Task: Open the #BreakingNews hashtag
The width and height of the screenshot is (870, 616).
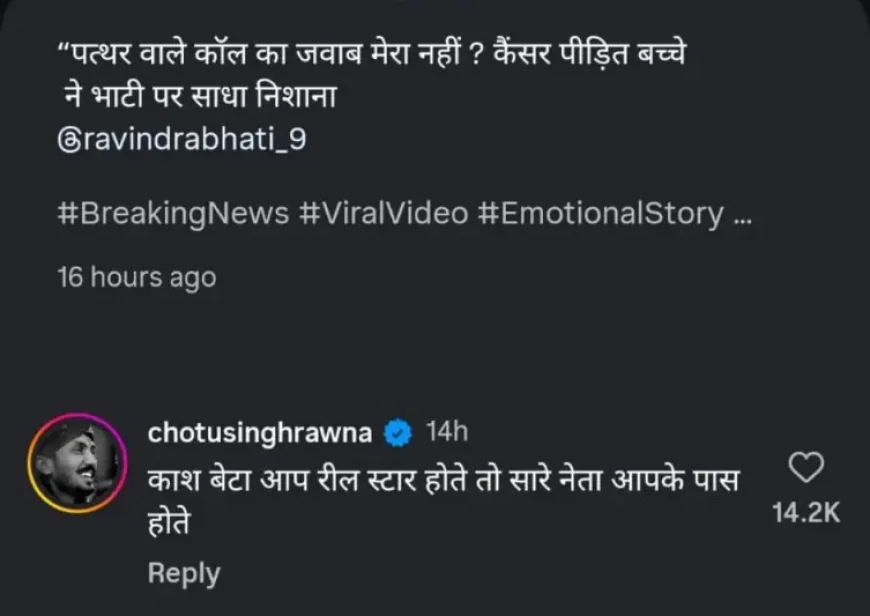Action: tap(172, 215)
